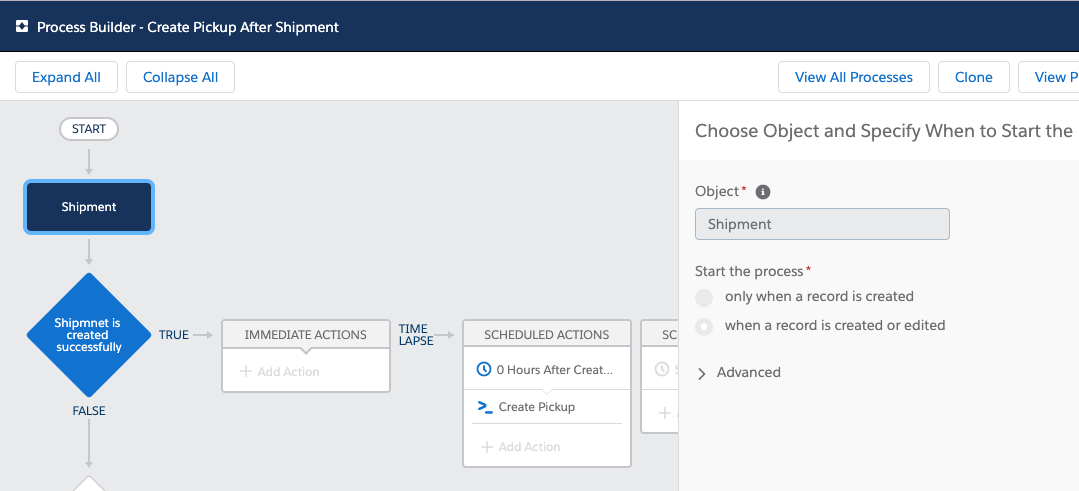1079x491 pixels.
Task: Click plus icon under Create Pickup action
Action: (x=487, y=447)
